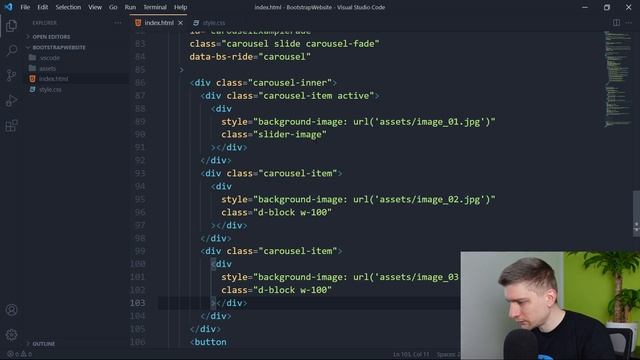
Task: Select the index.html editor tab
Action: coord(158,23)
